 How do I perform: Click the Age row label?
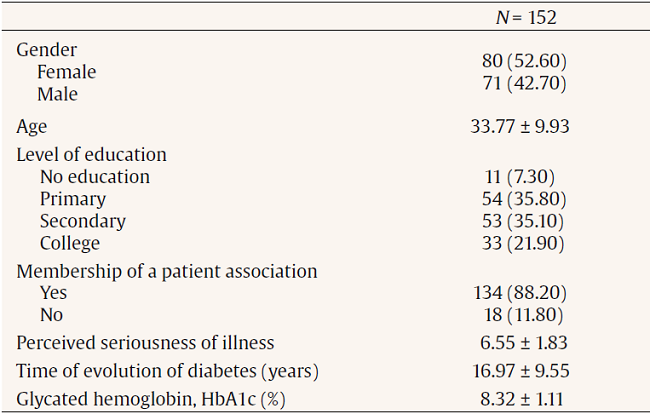(32, 126)
